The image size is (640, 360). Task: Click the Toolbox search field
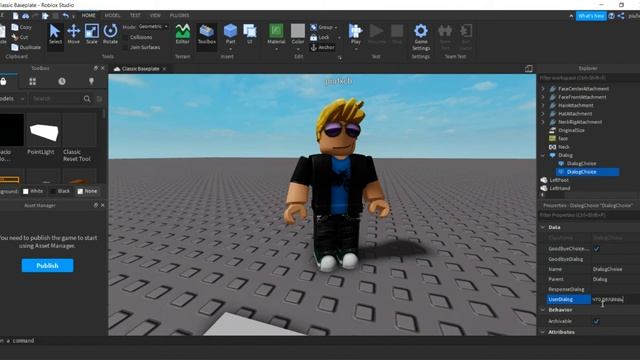pyautogui.click(x=56, y=99)
